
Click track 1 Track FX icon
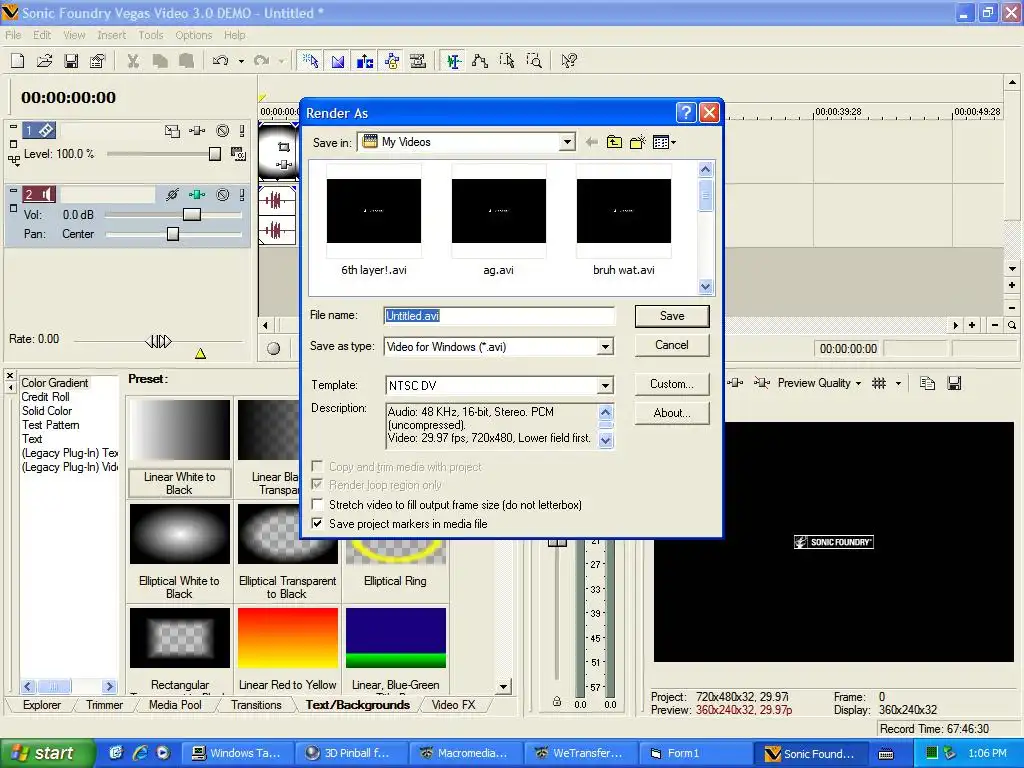[197, 131]
